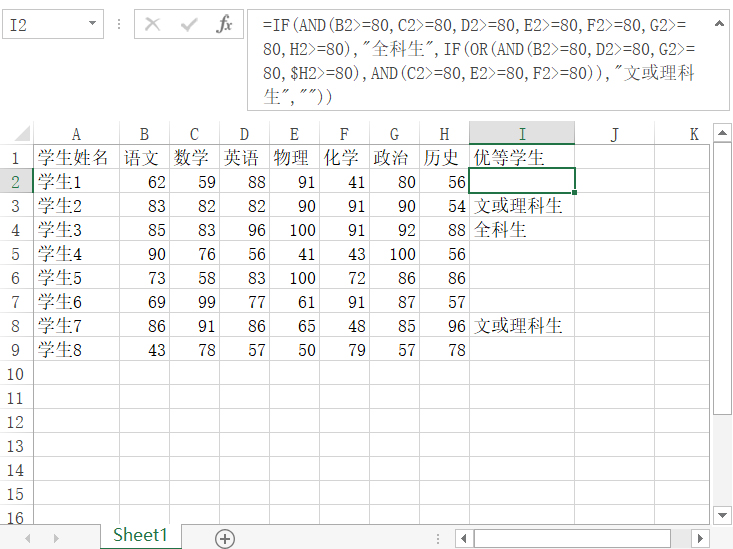Click 学生8's 语文 score 43
Image resolution: width=733 pixels, height=549 pixels.
(x=144, y=349)
